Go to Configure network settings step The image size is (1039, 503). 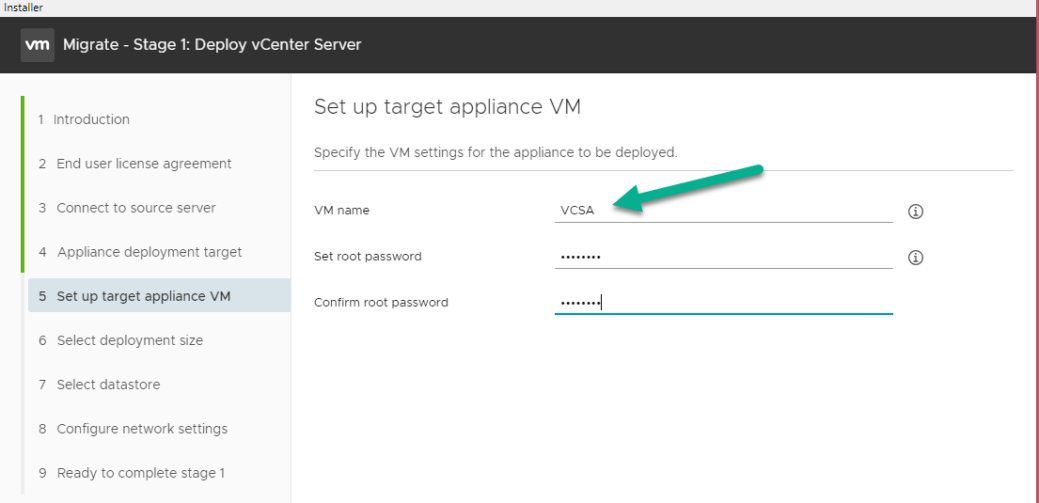pos(141,429)
